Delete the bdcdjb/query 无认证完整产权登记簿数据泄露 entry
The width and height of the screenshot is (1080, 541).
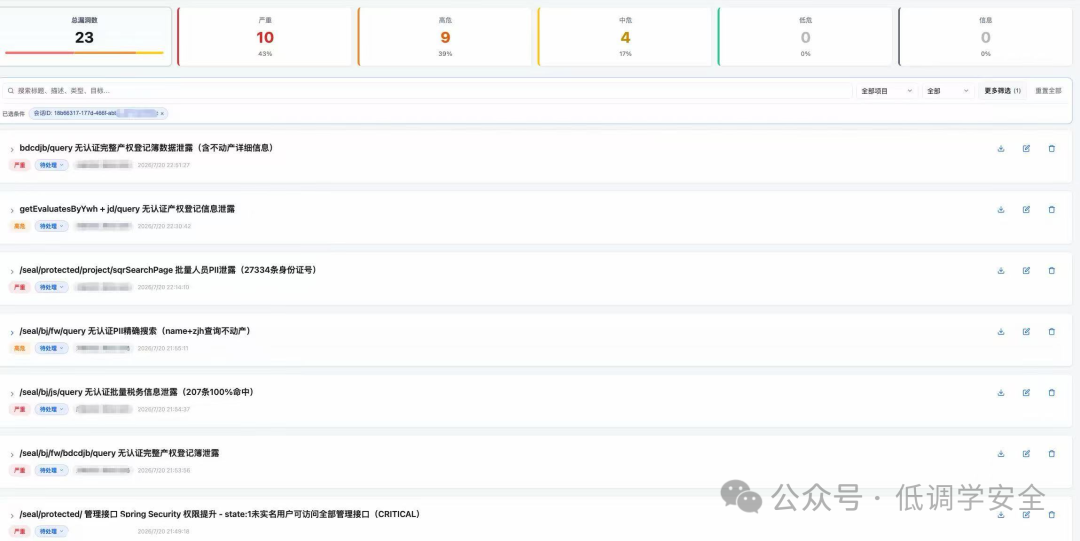pos(1052,149)
